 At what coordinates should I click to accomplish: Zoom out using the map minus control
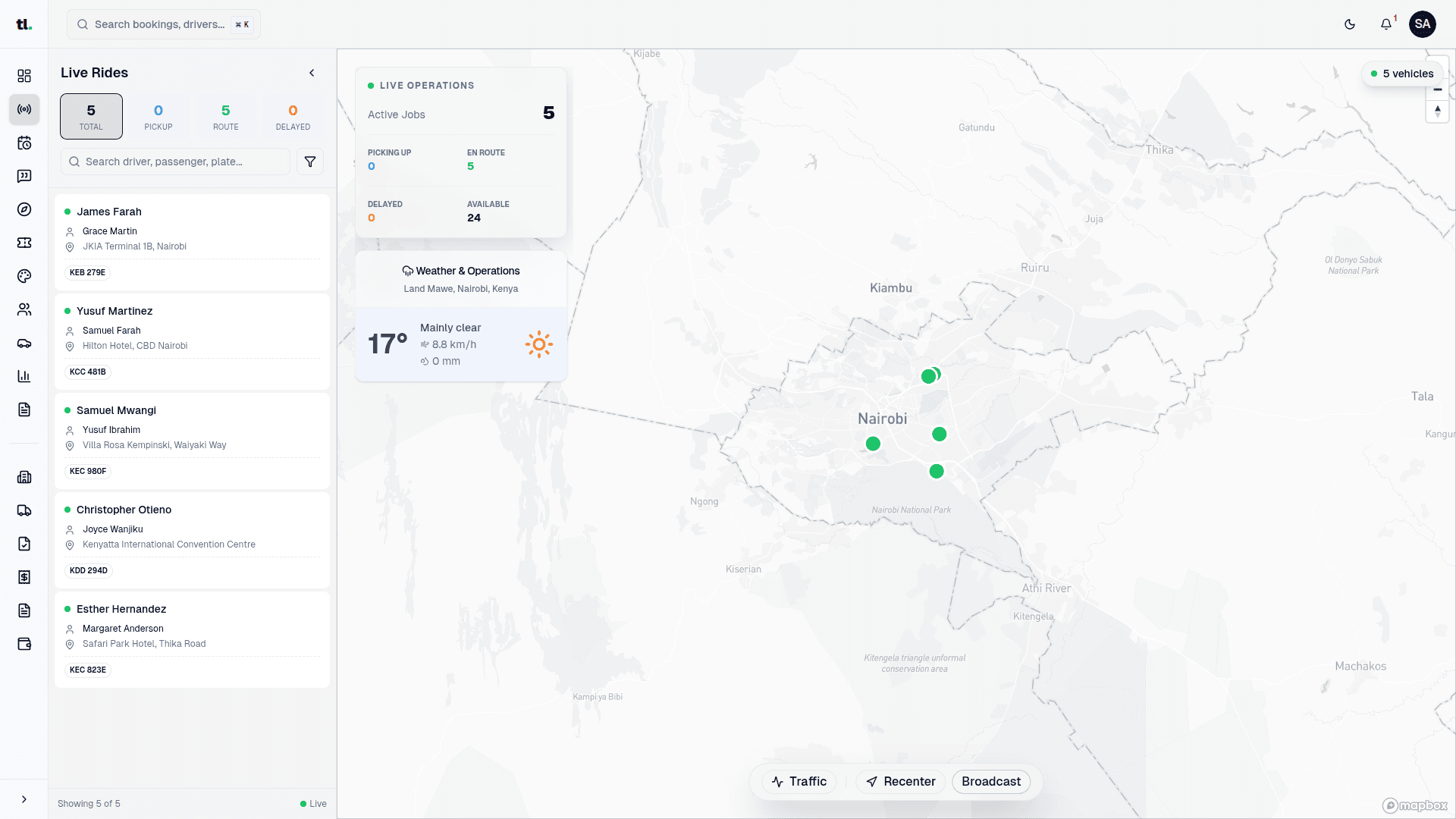tap(1438, 89)
